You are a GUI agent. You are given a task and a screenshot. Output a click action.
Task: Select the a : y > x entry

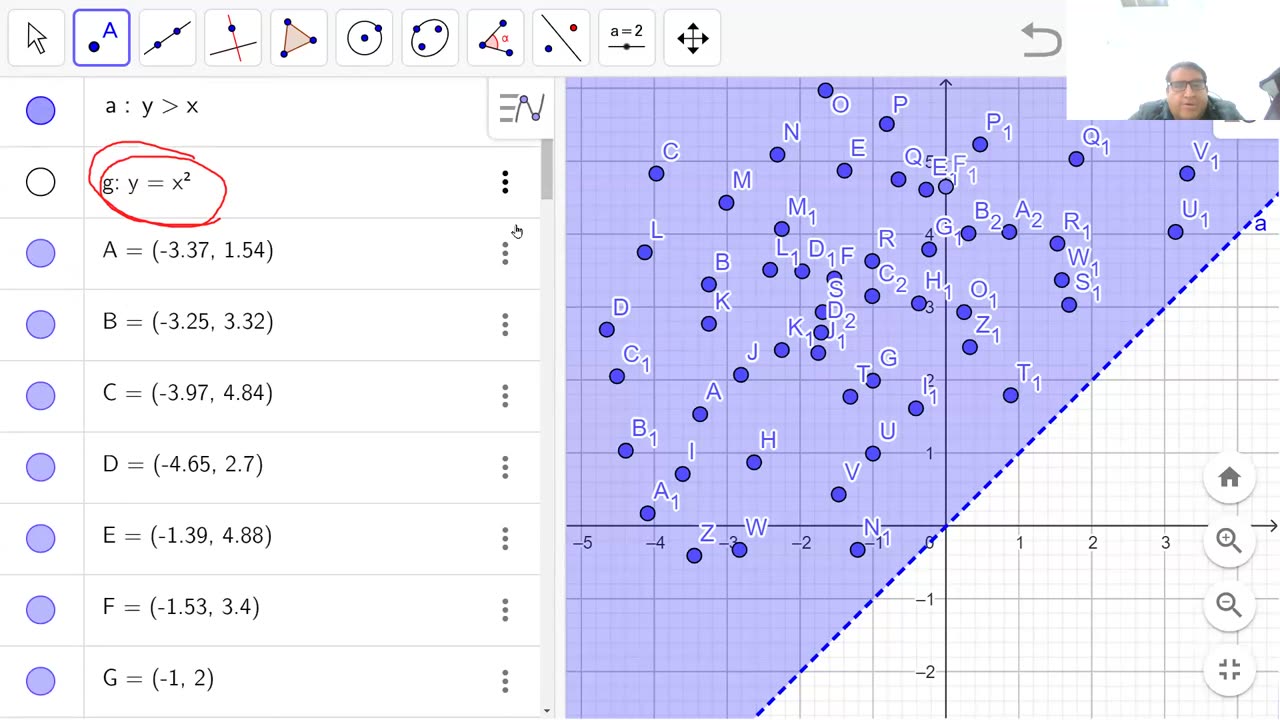pyautogui.click(x=151, y=106)
